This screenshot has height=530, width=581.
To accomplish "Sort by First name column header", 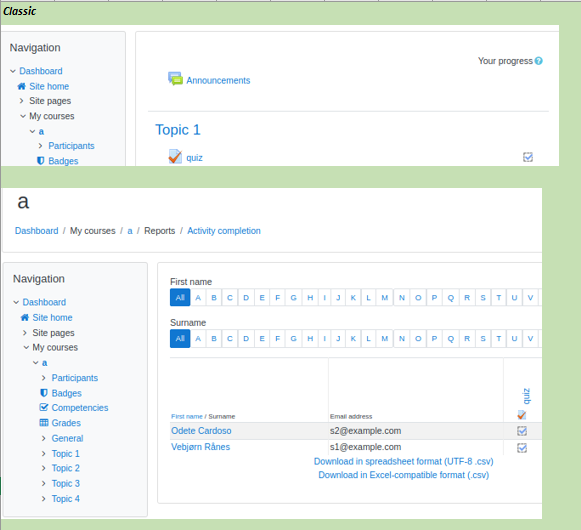I will tap(187, 417).
